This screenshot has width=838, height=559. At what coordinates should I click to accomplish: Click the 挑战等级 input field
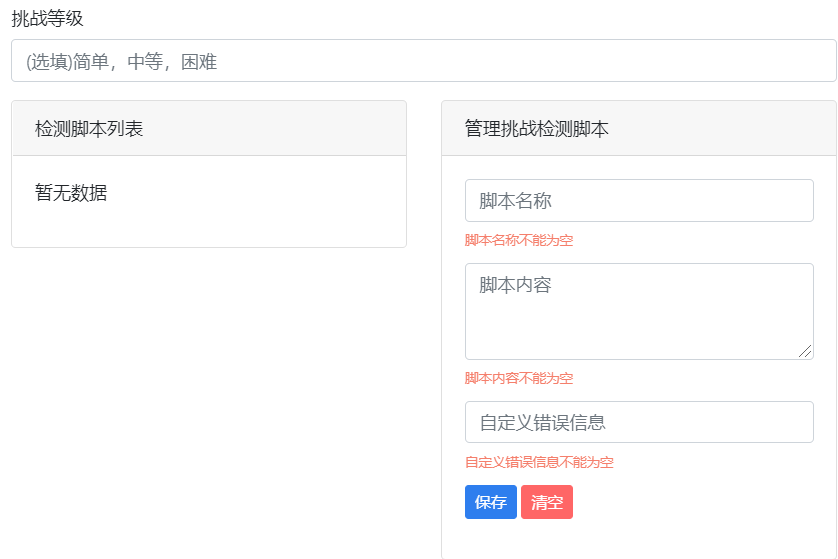coord(423,61)
